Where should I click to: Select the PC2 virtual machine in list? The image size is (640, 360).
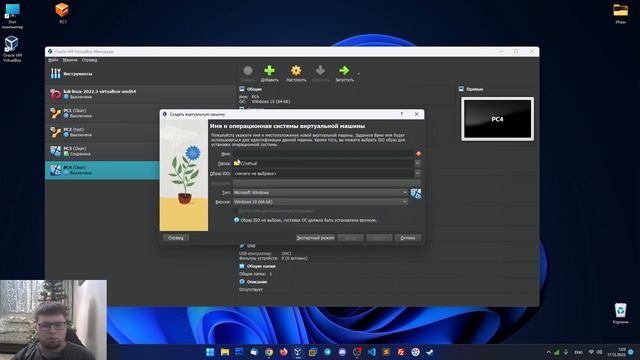(102, 132)
